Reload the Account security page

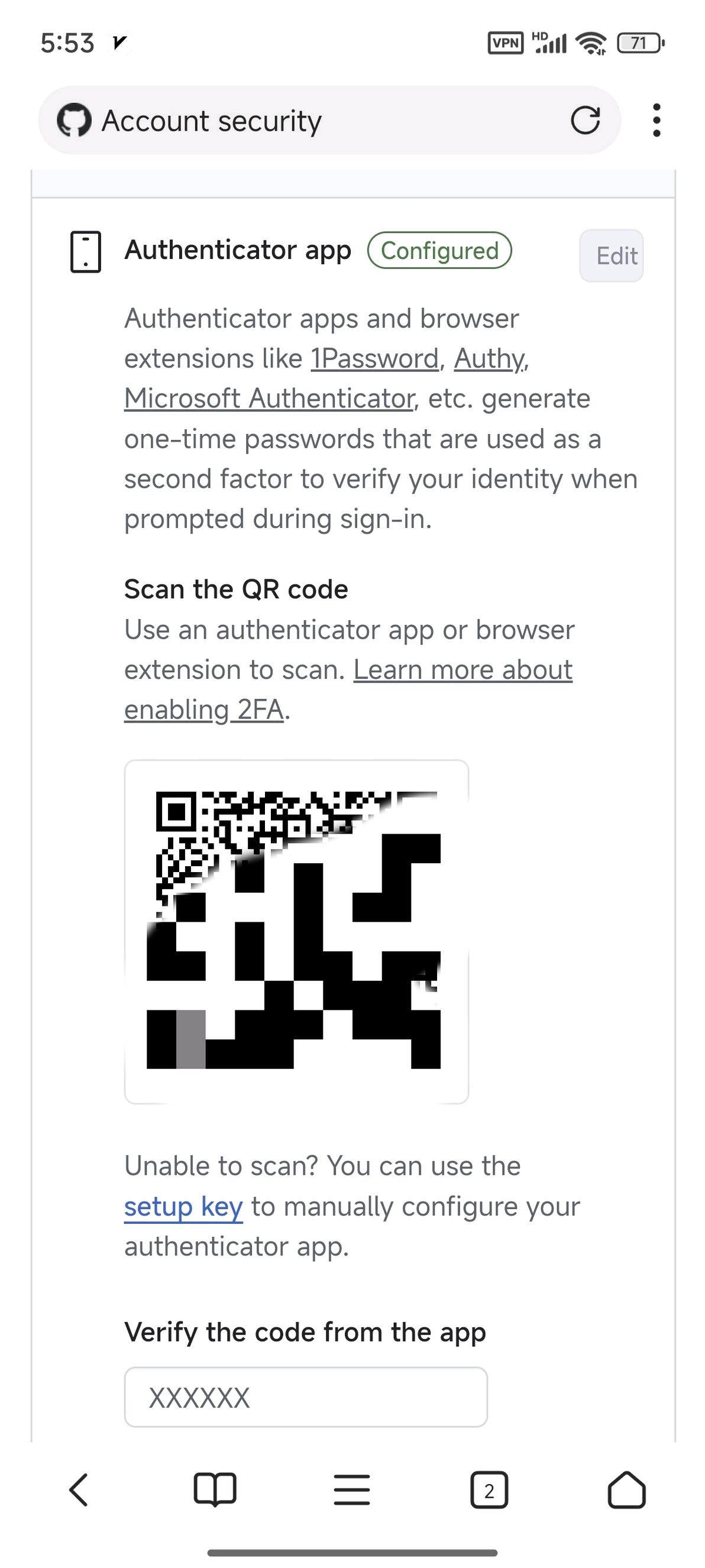(585, 120)
